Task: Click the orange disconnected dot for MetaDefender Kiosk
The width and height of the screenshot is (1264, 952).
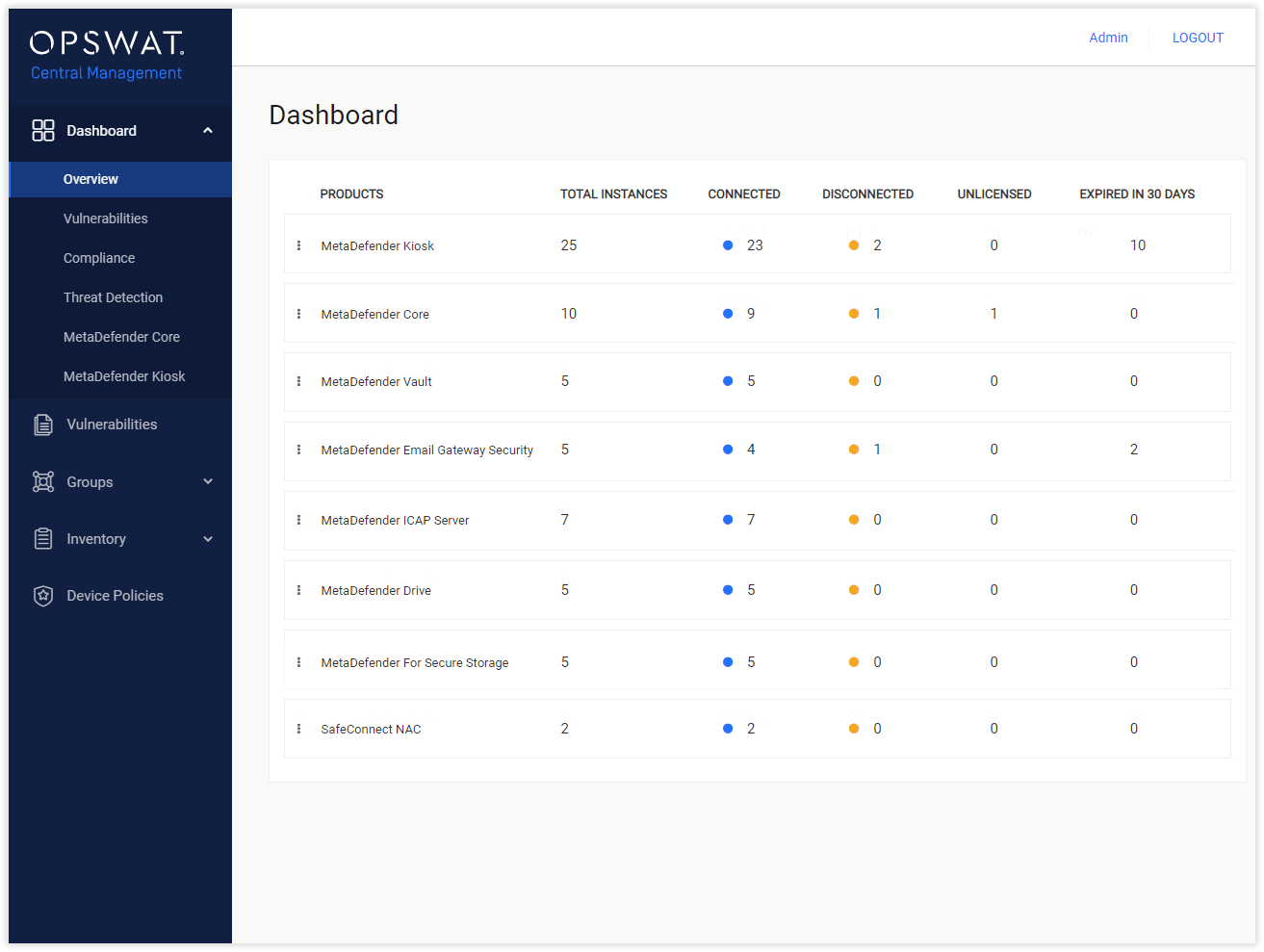Action: (854, 245)
